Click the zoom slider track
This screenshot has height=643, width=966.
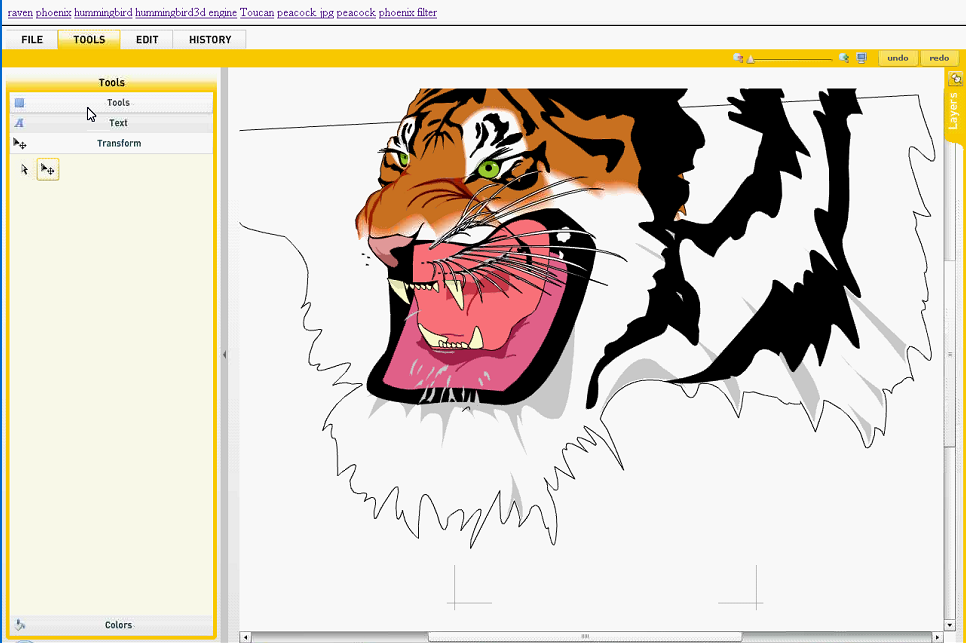pos(791,59)
